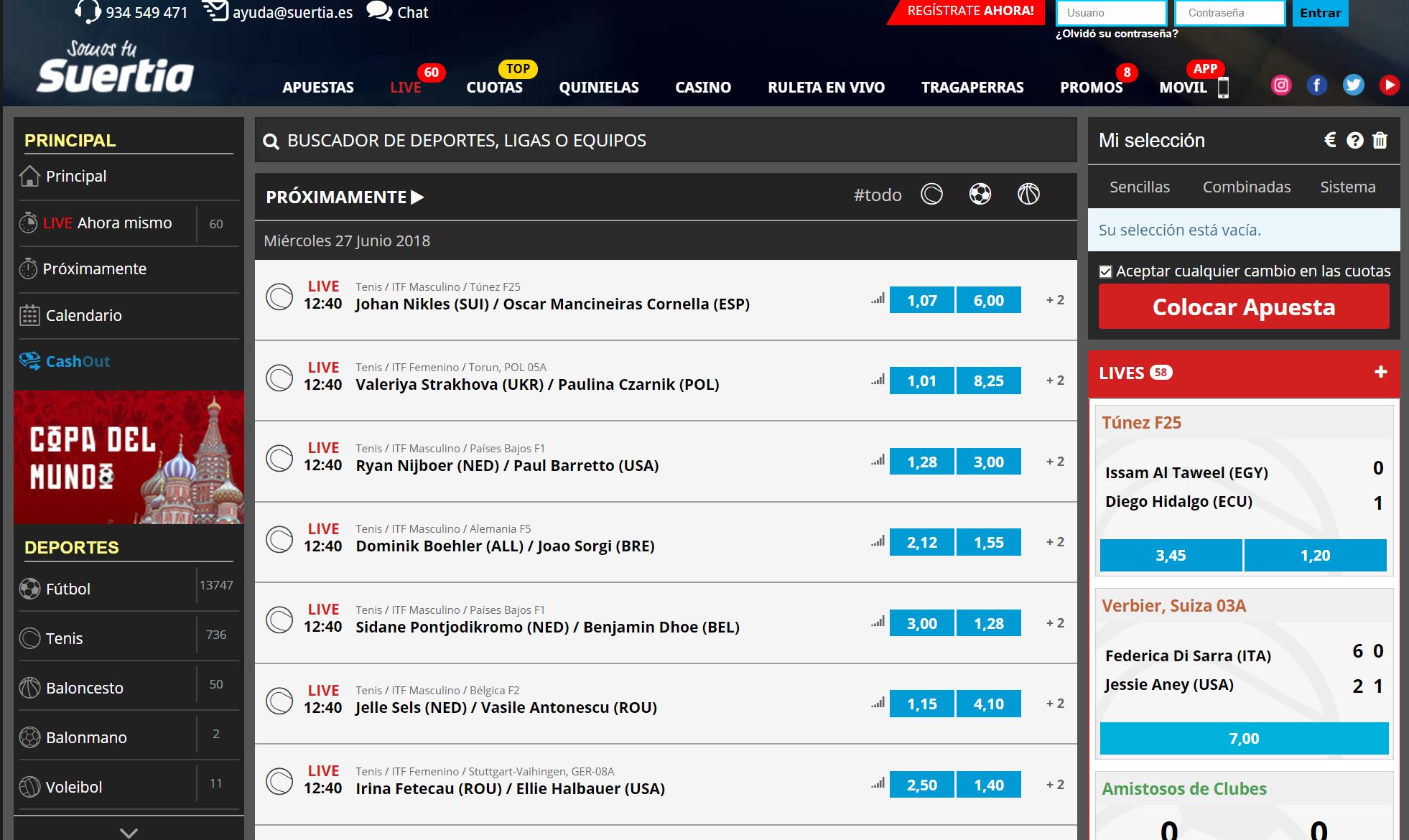Open the YouTube icon in header
This screenshot has width=1409, height=840.
coord(1390,85)
